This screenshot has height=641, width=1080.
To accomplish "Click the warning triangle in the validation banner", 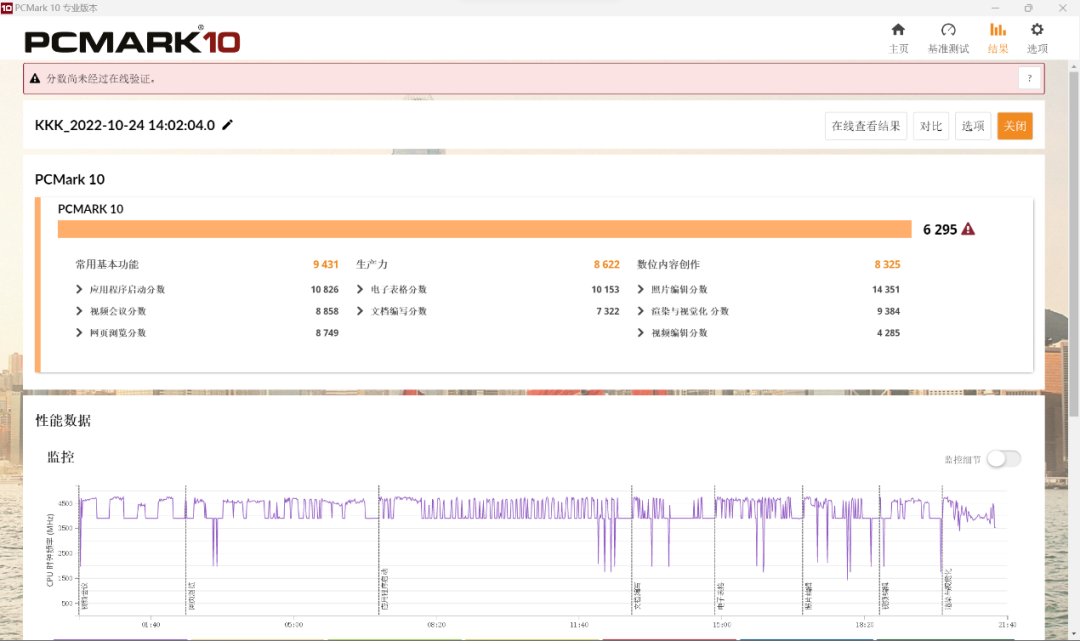I will pyautogui.click(x=35, y=78).
